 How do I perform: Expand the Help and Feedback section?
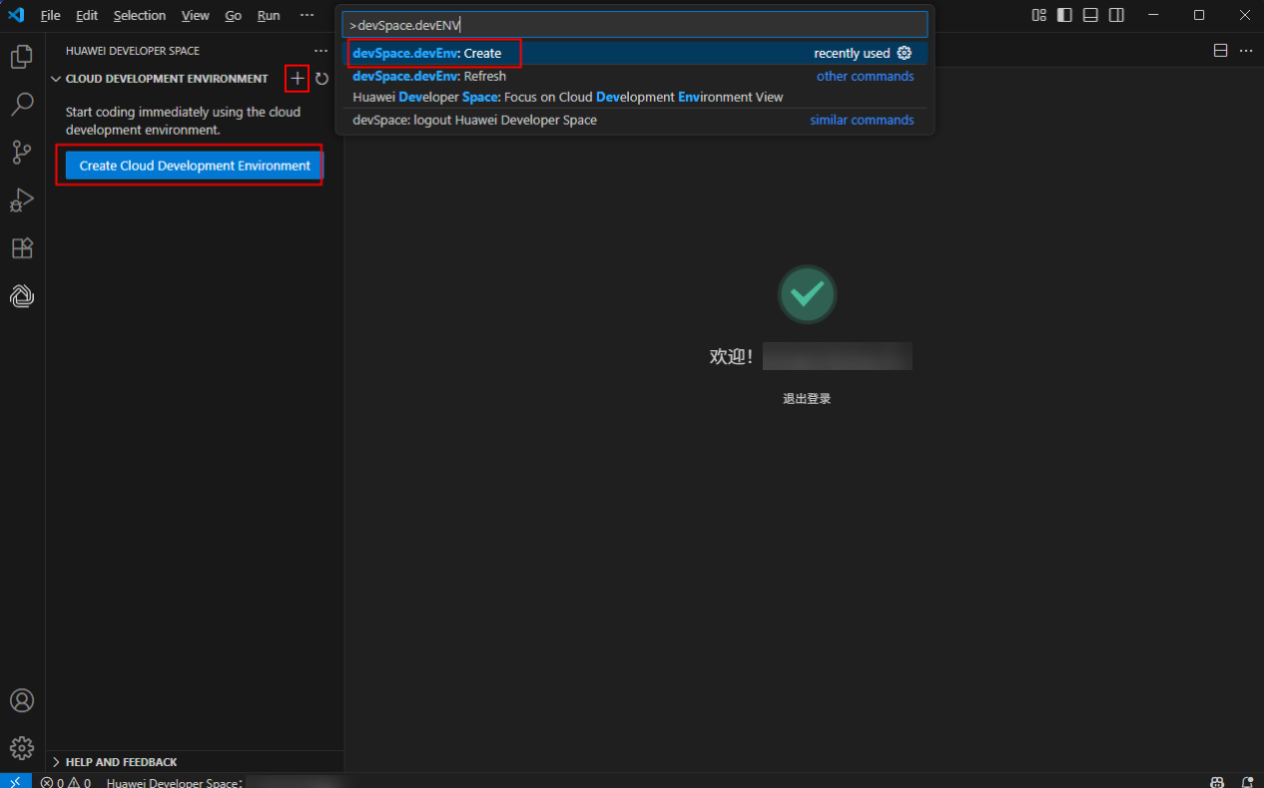tap(56, 762)
